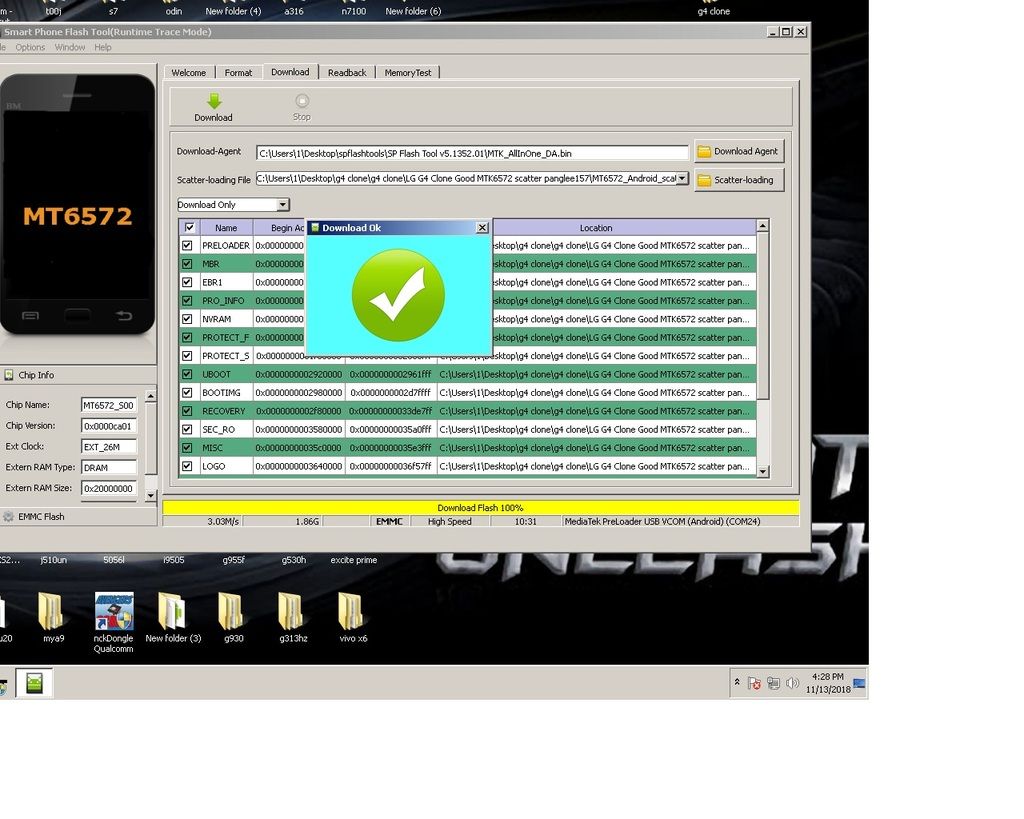Viewport: 1024px width, 819px height.
Task: Uncheck the PRELOADER partition checkbox
Action: click(x=187, y=246)
